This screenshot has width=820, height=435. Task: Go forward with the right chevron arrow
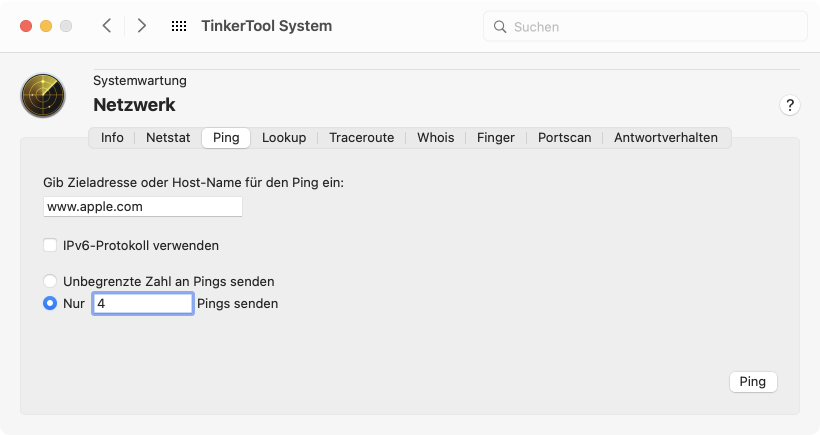141,26
